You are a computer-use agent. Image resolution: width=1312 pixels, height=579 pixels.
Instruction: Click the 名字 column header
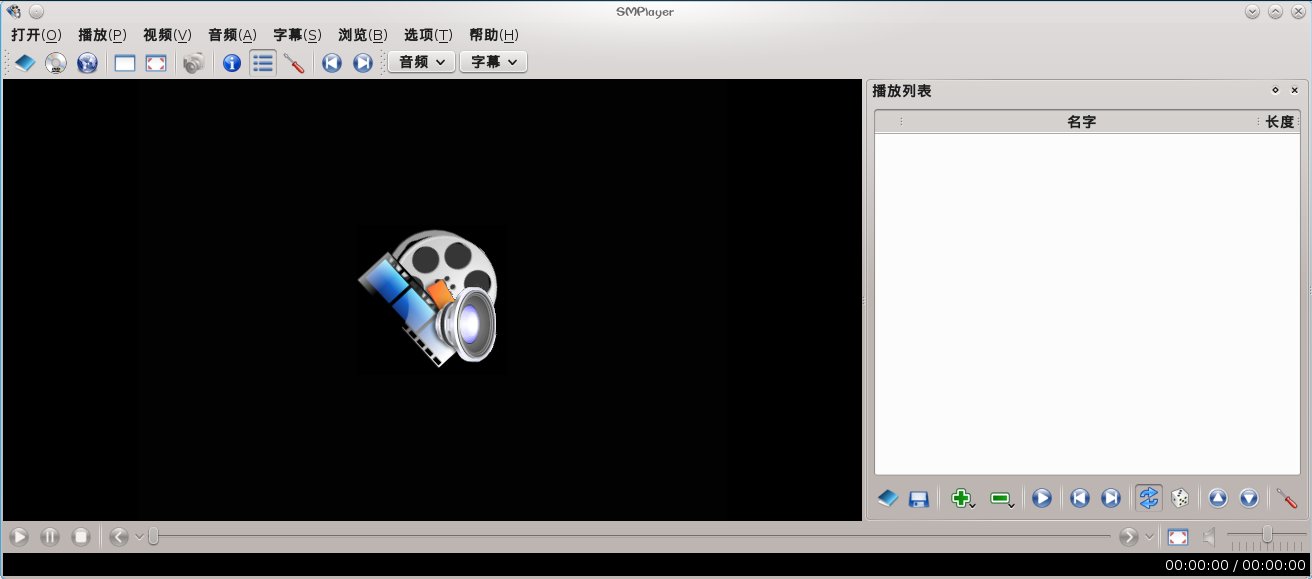(1081, 122)
